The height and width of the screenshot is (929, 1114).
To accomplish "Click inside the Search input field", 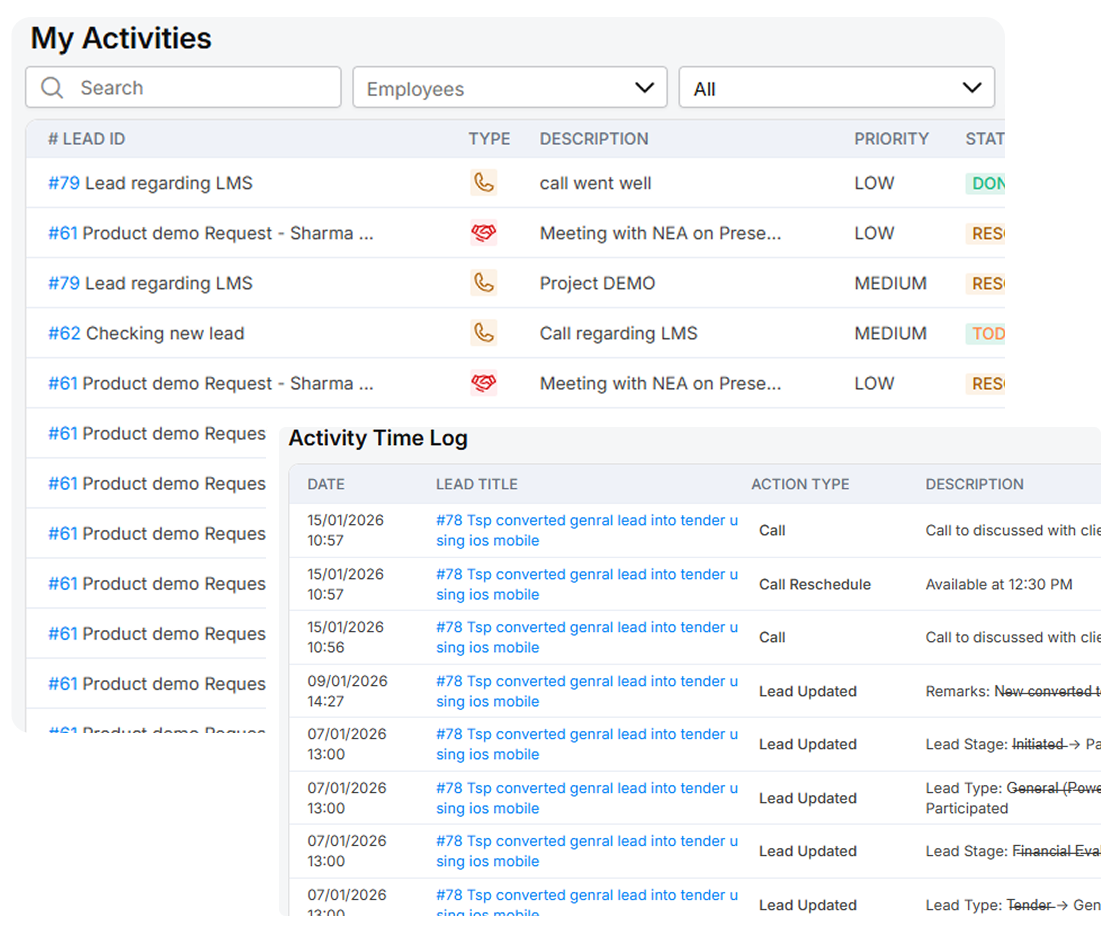I will click(x=180, y=88).
